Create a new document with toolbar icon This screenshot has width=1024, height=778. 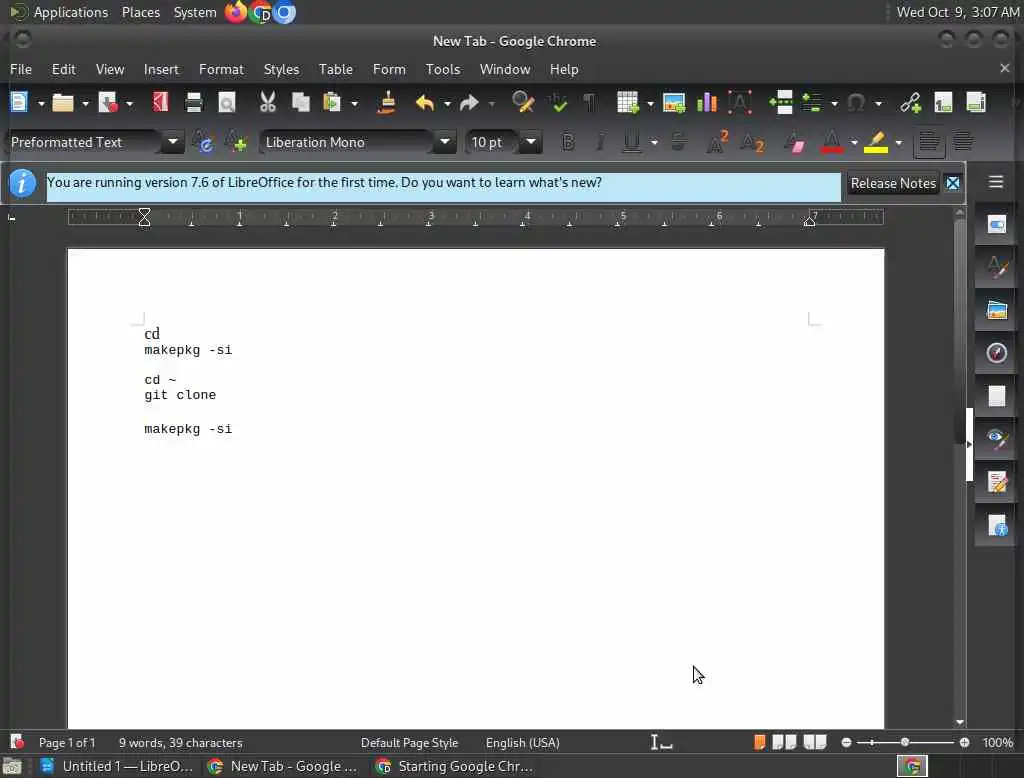tap(19, 103)
